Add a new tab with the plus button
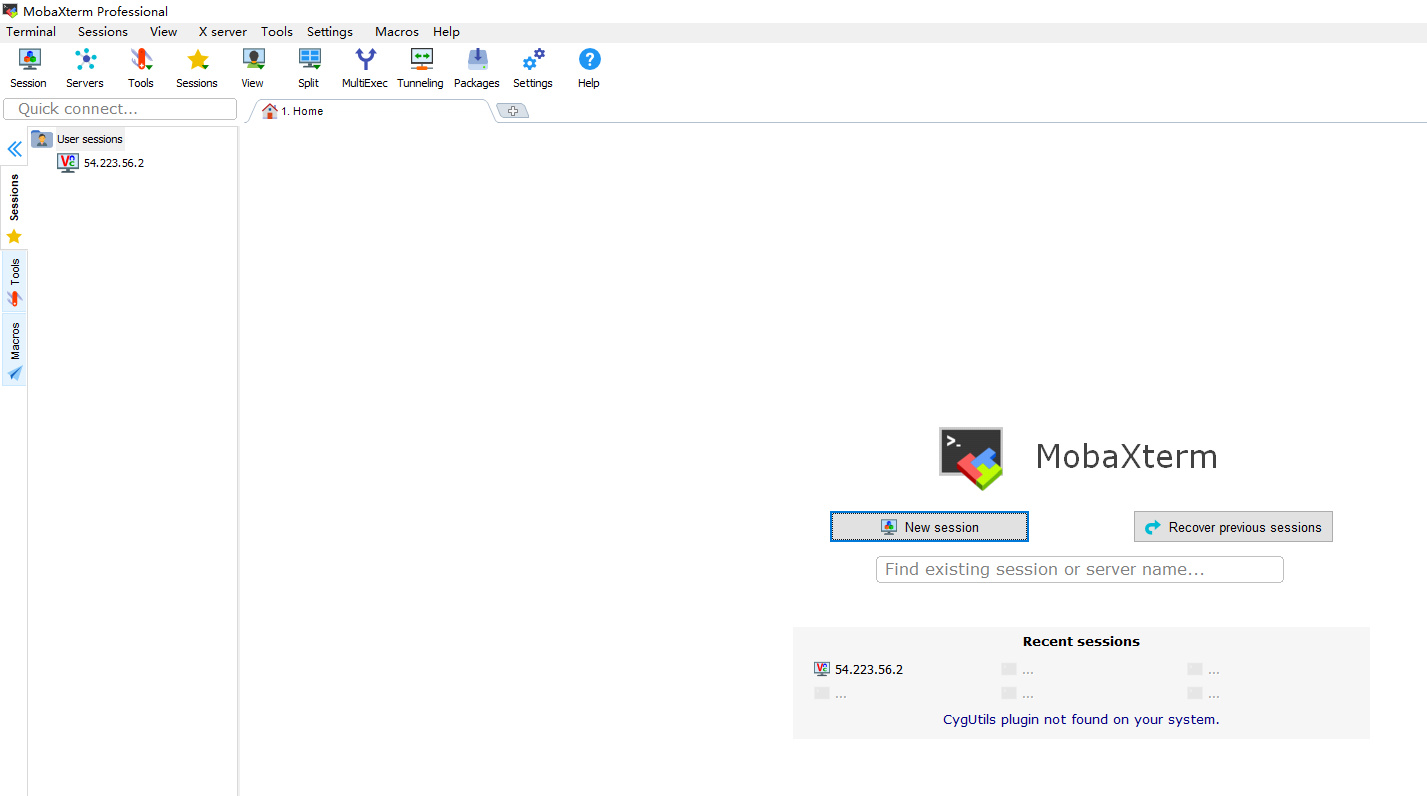Screen dimensions: 1427x796 512,111
